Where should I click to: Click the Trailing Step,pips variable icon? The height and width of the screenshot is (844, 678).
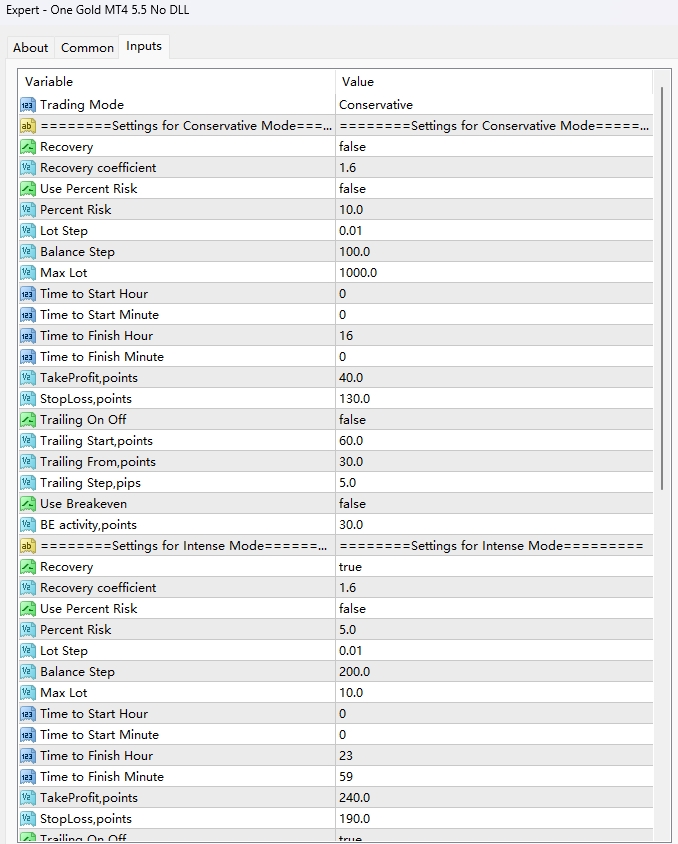(x=27, y=483)
